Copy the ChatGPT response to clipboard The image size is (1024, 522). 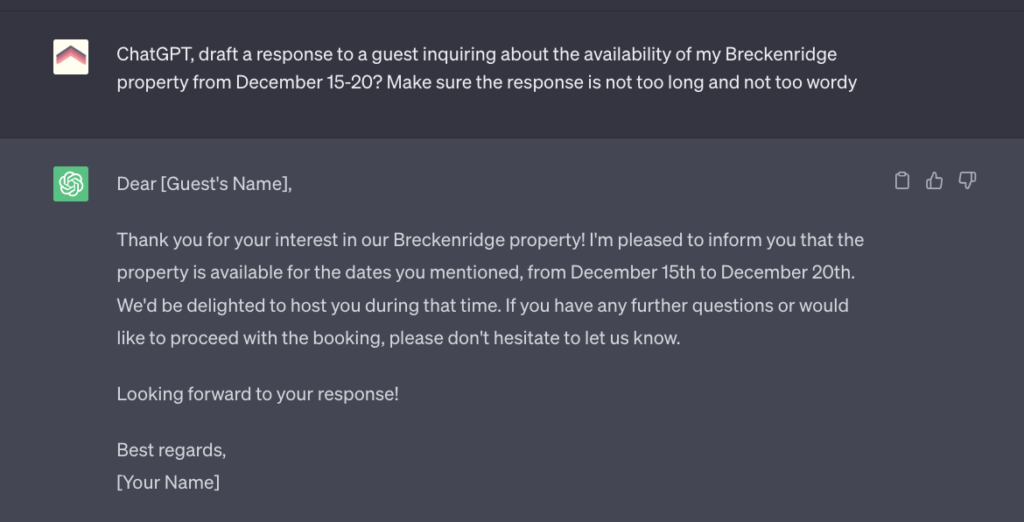pos(902,181)
